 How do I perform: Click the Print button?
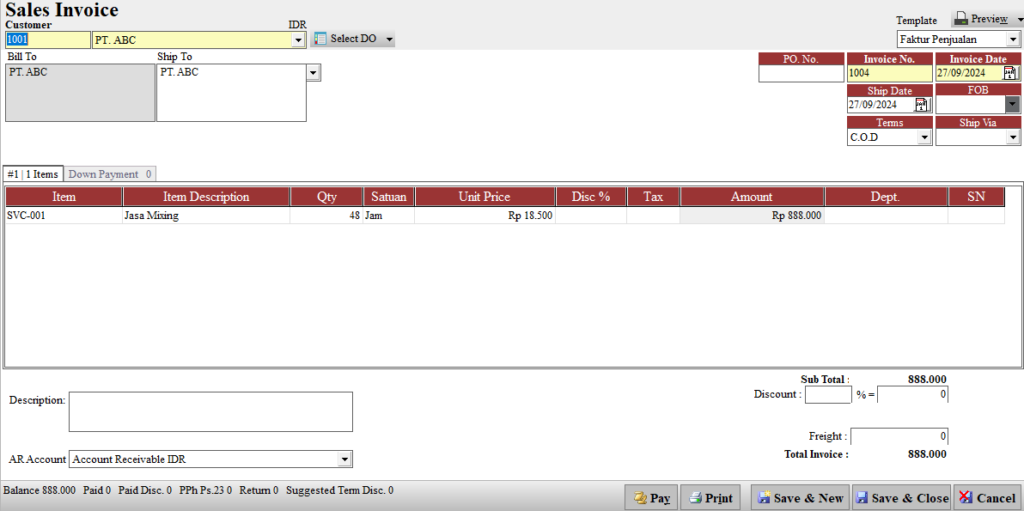[x=711, y=498]
